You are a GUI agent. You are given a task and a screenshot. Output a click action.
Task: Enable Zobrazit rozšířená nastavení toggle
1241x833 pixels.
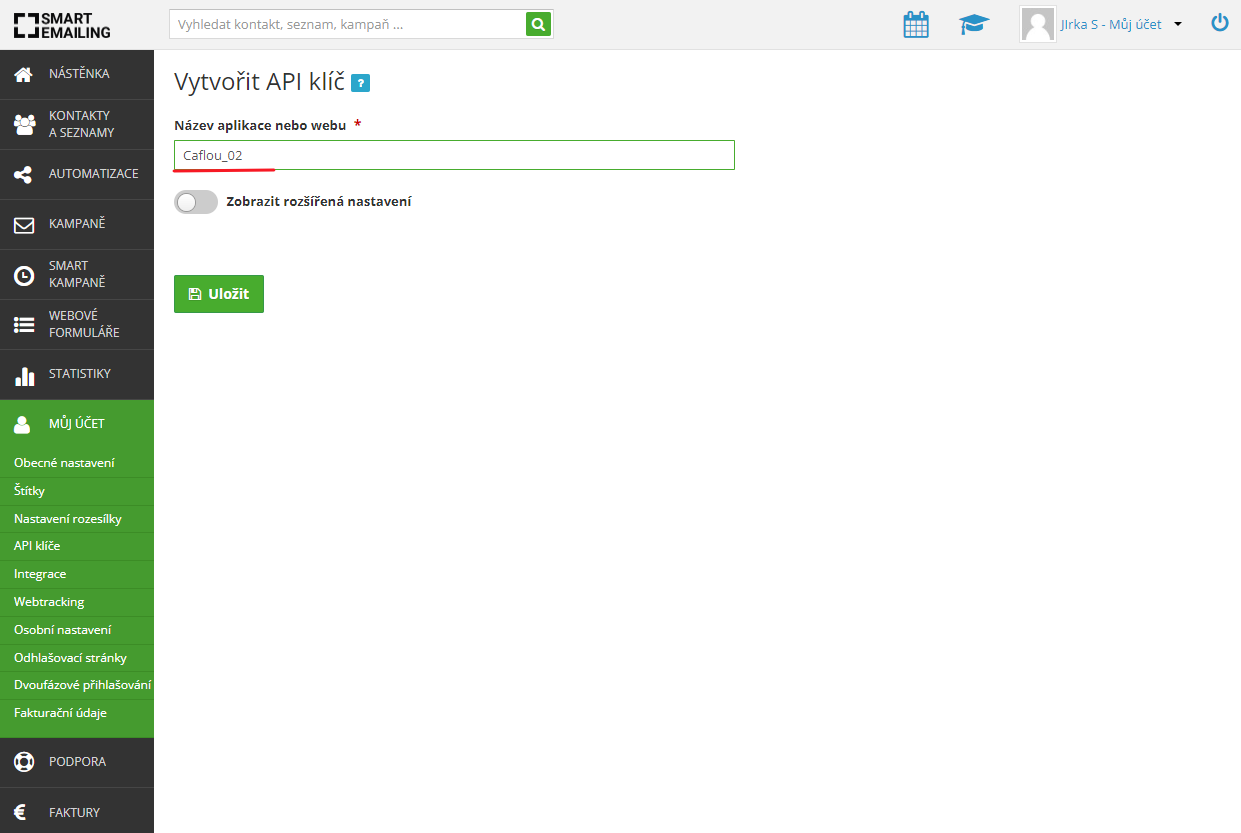click(x=196, y=202)
